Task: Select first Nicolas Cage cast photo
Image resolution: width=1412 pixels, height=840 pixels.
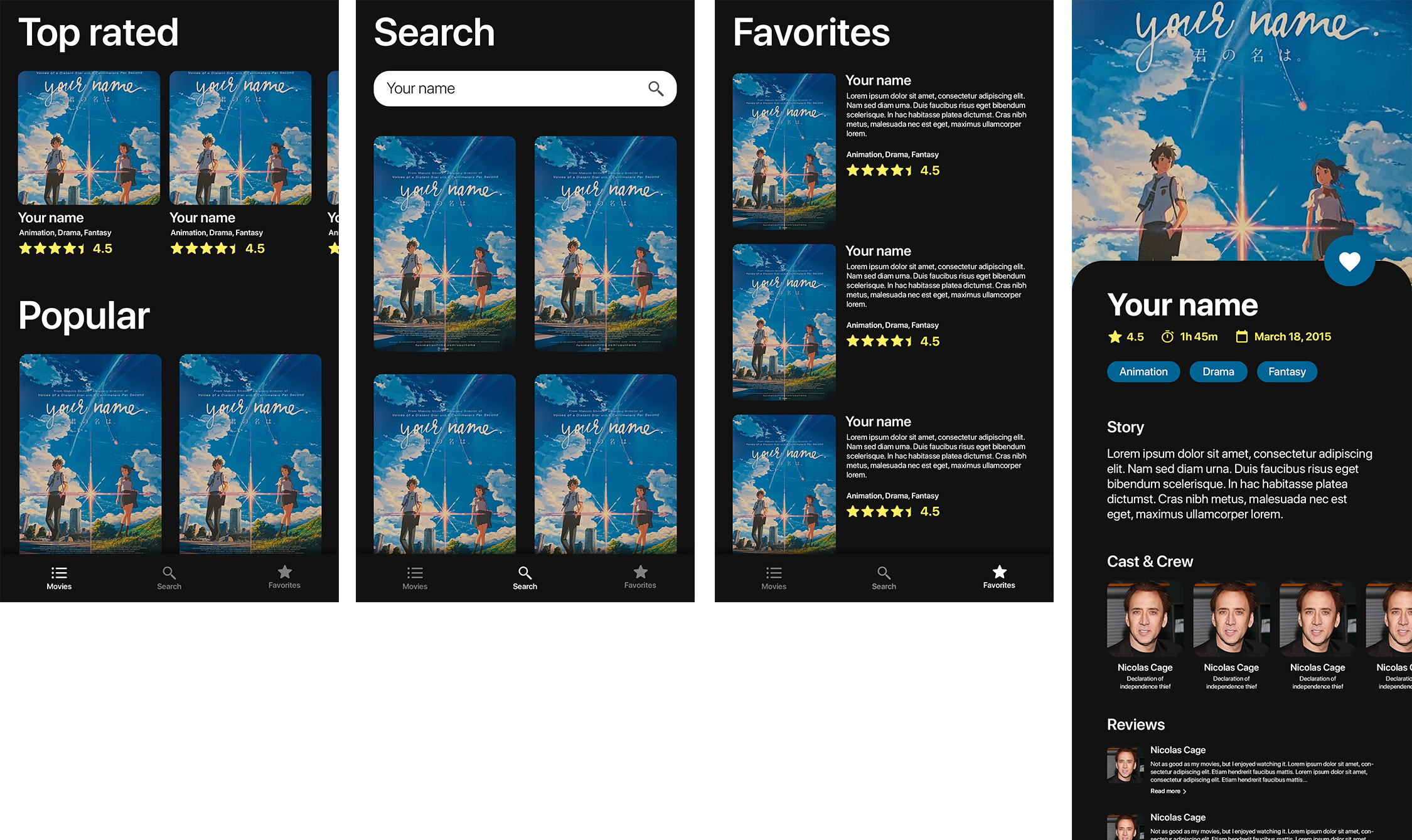Action: tap(1145, 619)
